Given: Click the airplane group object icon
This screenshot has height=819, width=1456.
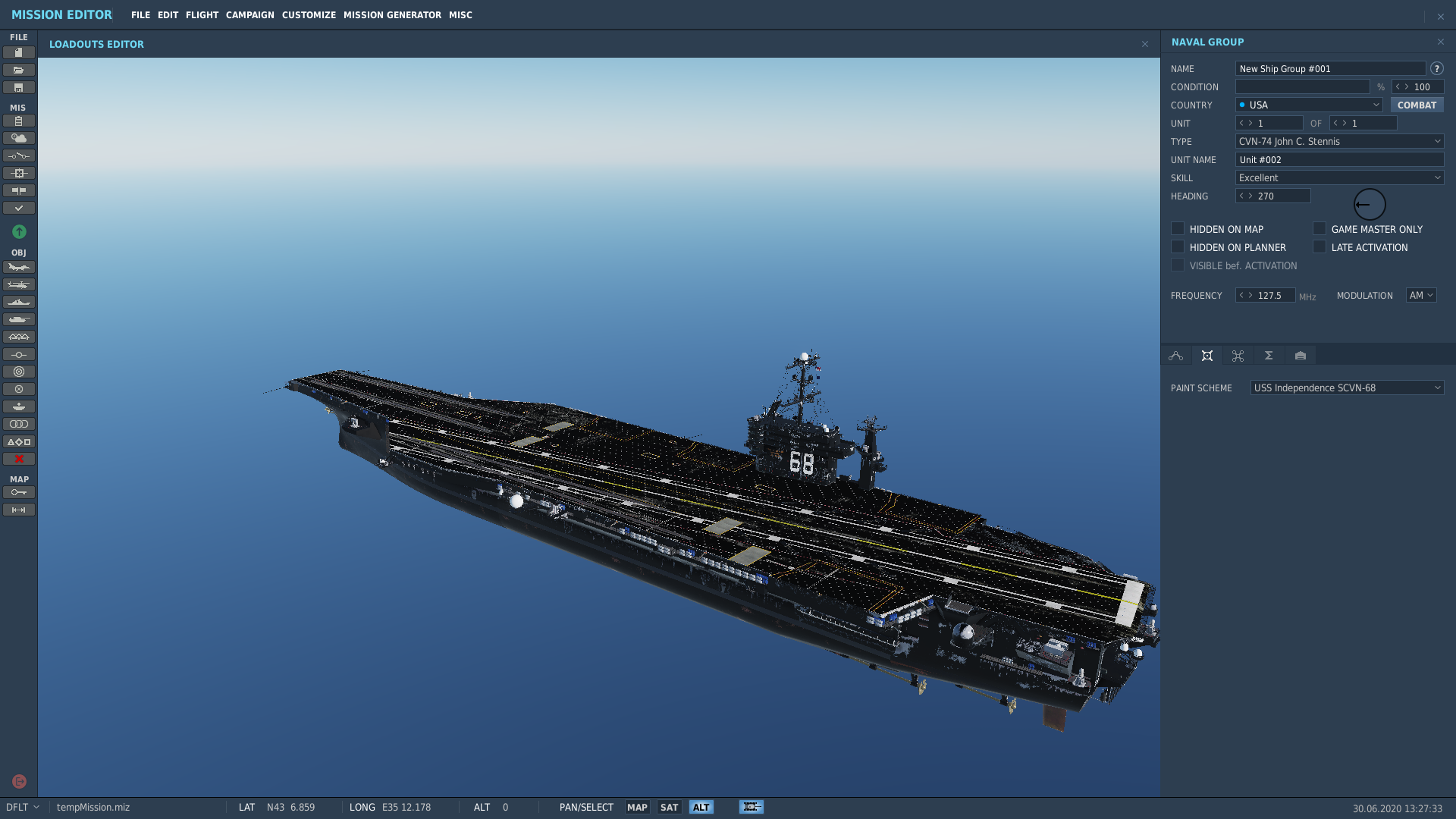Looking at the screenshot, I should click(x=19, y=267).
